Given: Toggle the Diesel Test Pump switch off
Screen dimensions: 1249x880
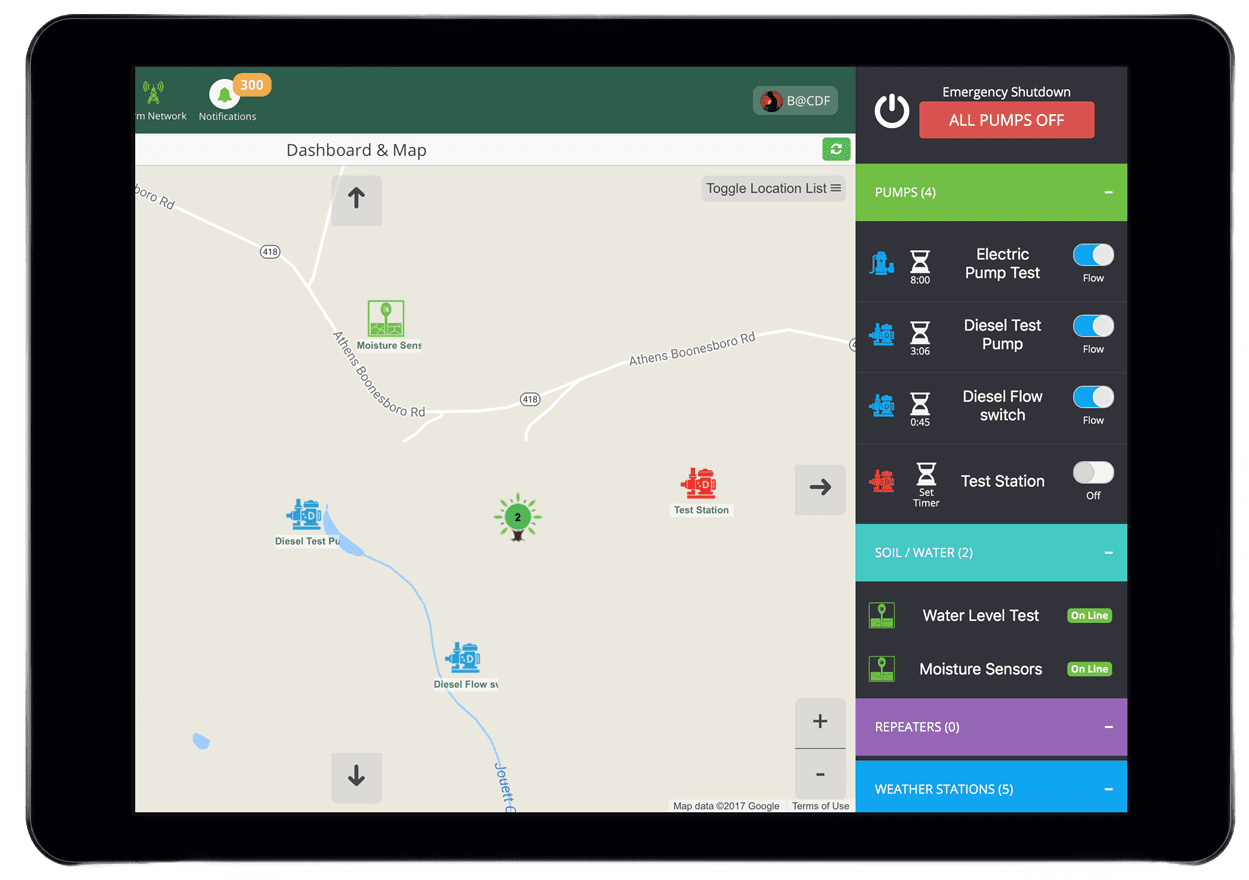Looking at the screenshot, I should pyautogui.click(x=1093, y=326).
